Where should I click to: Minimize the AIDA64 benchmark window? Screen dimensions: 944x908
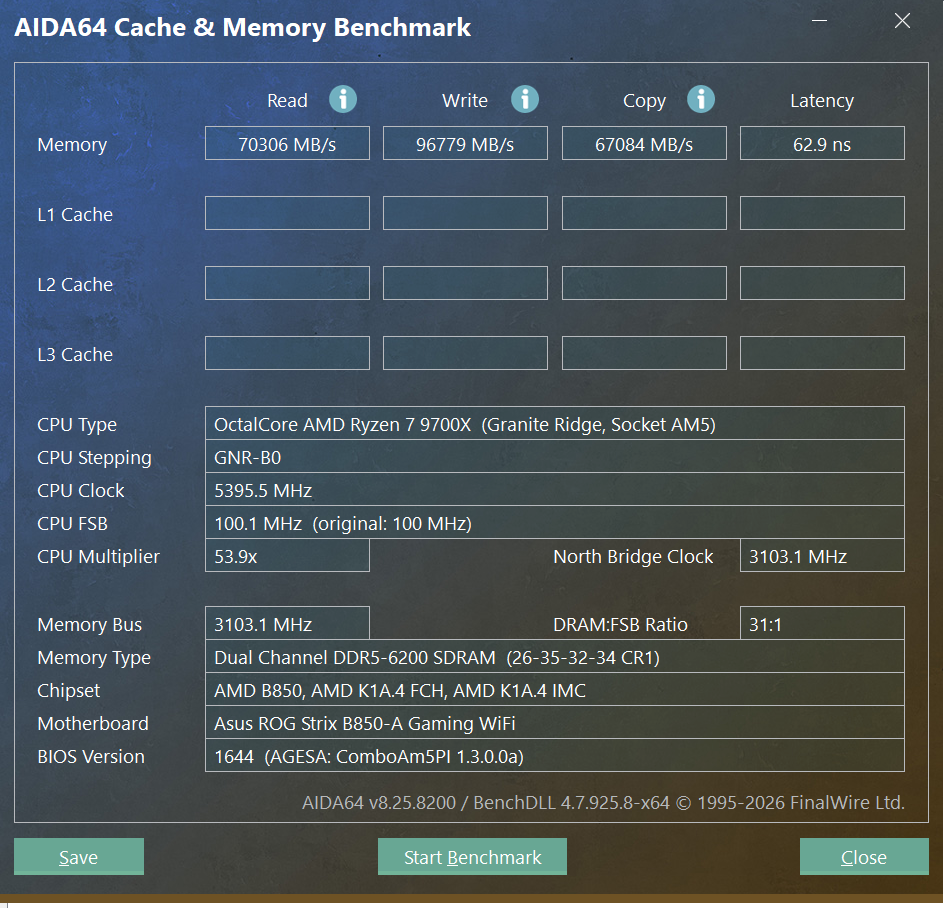click(819, 21)
